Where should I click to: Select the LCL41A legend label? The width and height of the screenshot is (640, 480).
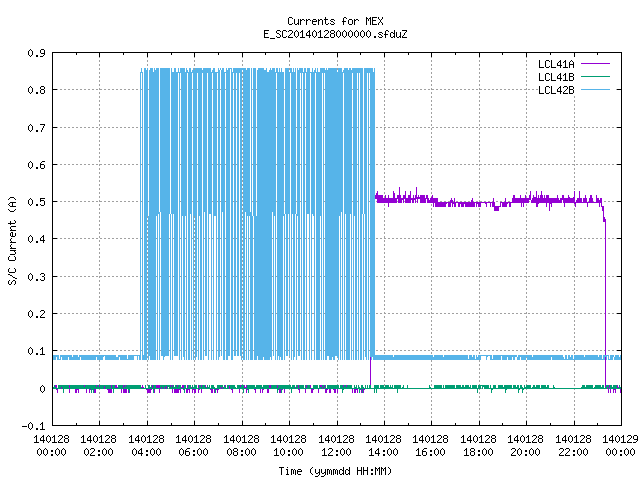click(556, 64)
